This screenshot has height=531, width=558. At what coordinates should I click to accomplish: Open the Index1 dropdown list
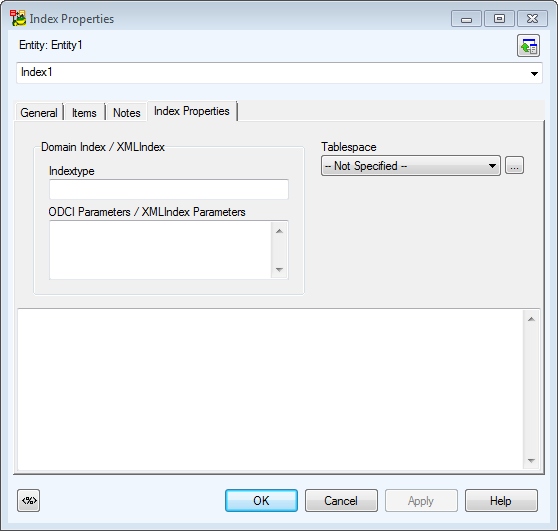[x=534, y=74]
